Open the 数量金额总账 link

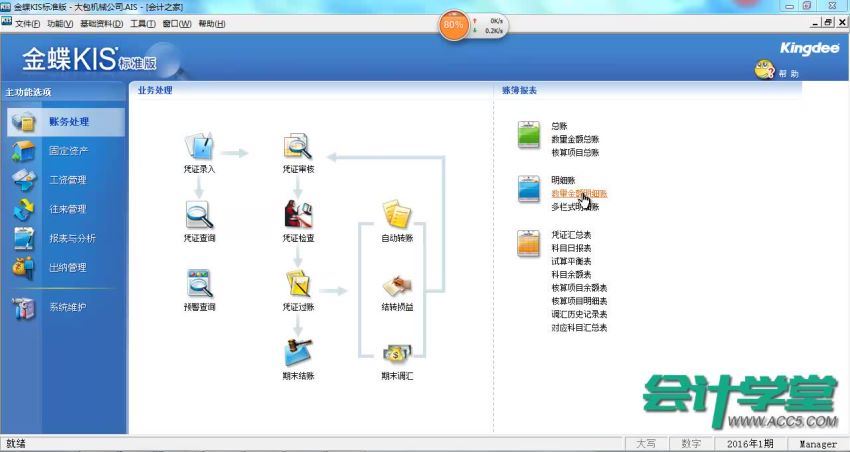575,139
